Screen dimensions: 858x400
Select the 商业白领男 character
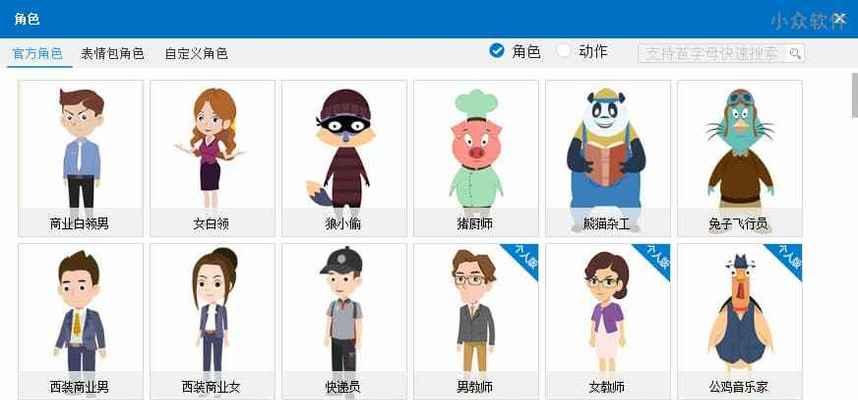click(x=80, y=159)
